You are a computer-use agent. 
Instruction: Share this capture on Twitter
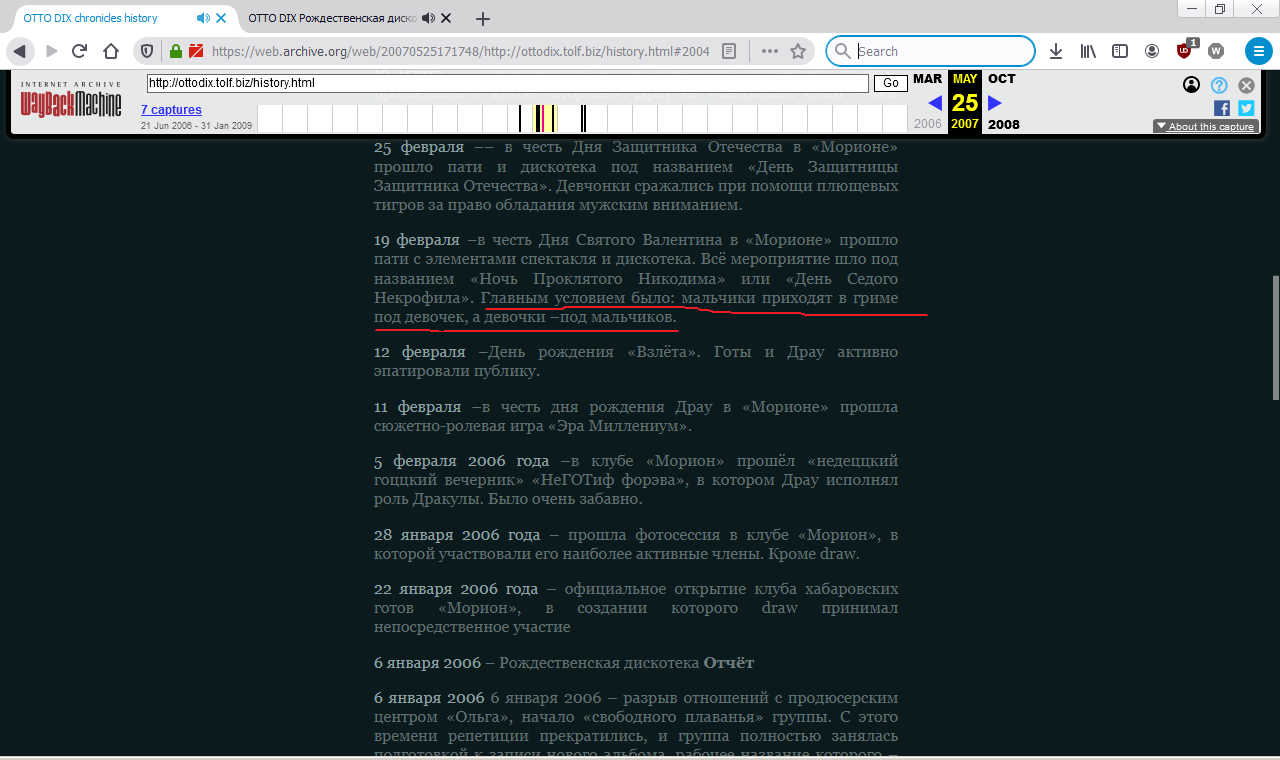click(1246, 108)
